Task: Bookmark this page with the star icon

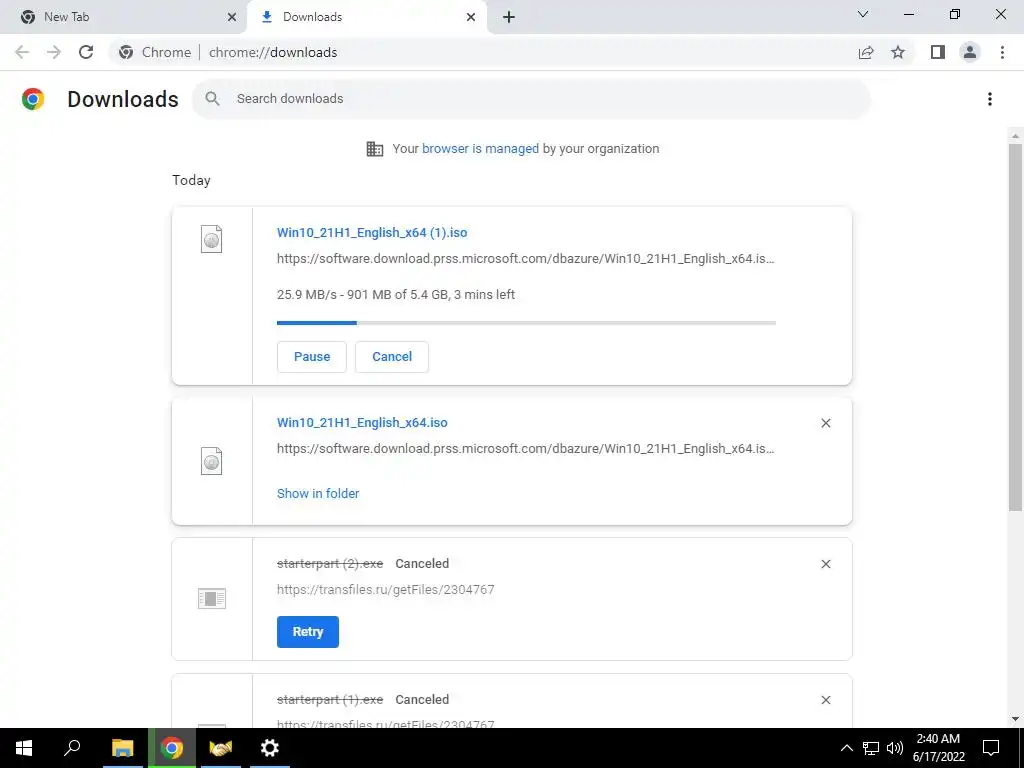Action: point(898,52)
